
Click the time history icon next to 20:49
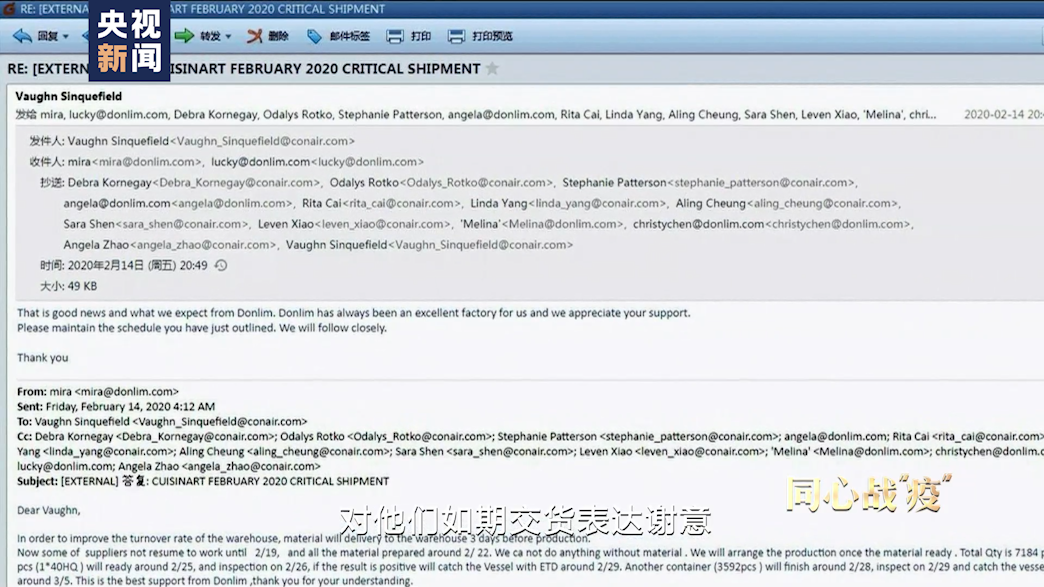221,266
